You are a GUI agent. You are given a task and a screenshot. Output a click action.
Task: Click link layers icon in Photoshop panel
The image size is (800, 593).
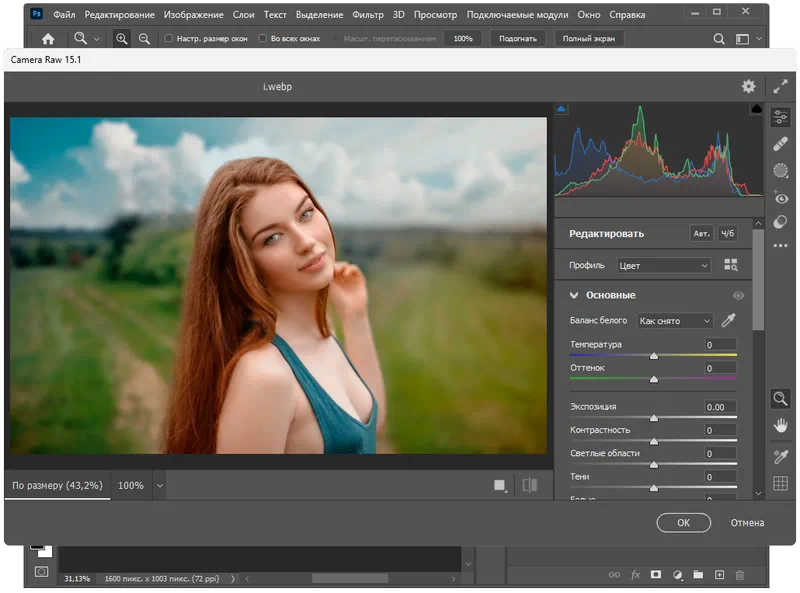(x=614, y=575)
